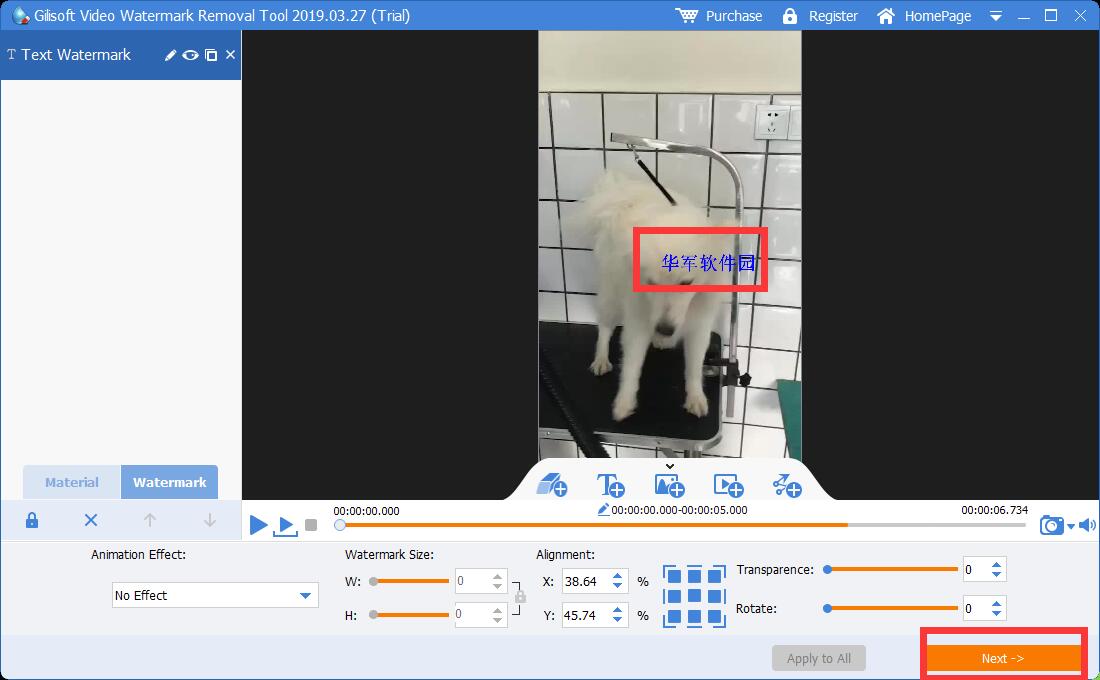Open the HomePage link in the title bar
The width and height of the screenshot is (1100, 680).
click(924, 15)
